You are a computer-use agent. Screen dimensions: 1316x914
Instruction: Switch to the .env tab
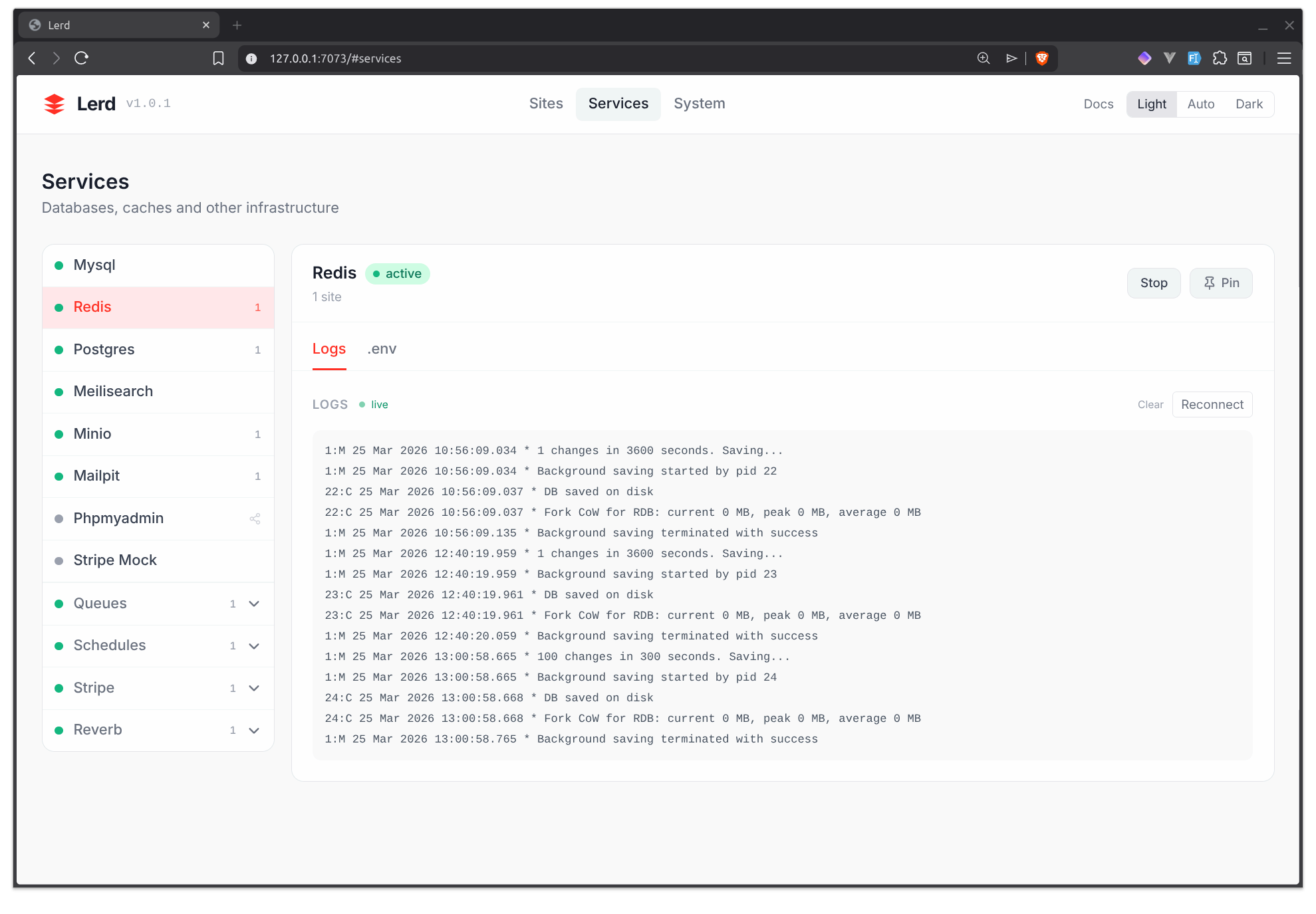(x=382, y=348)
